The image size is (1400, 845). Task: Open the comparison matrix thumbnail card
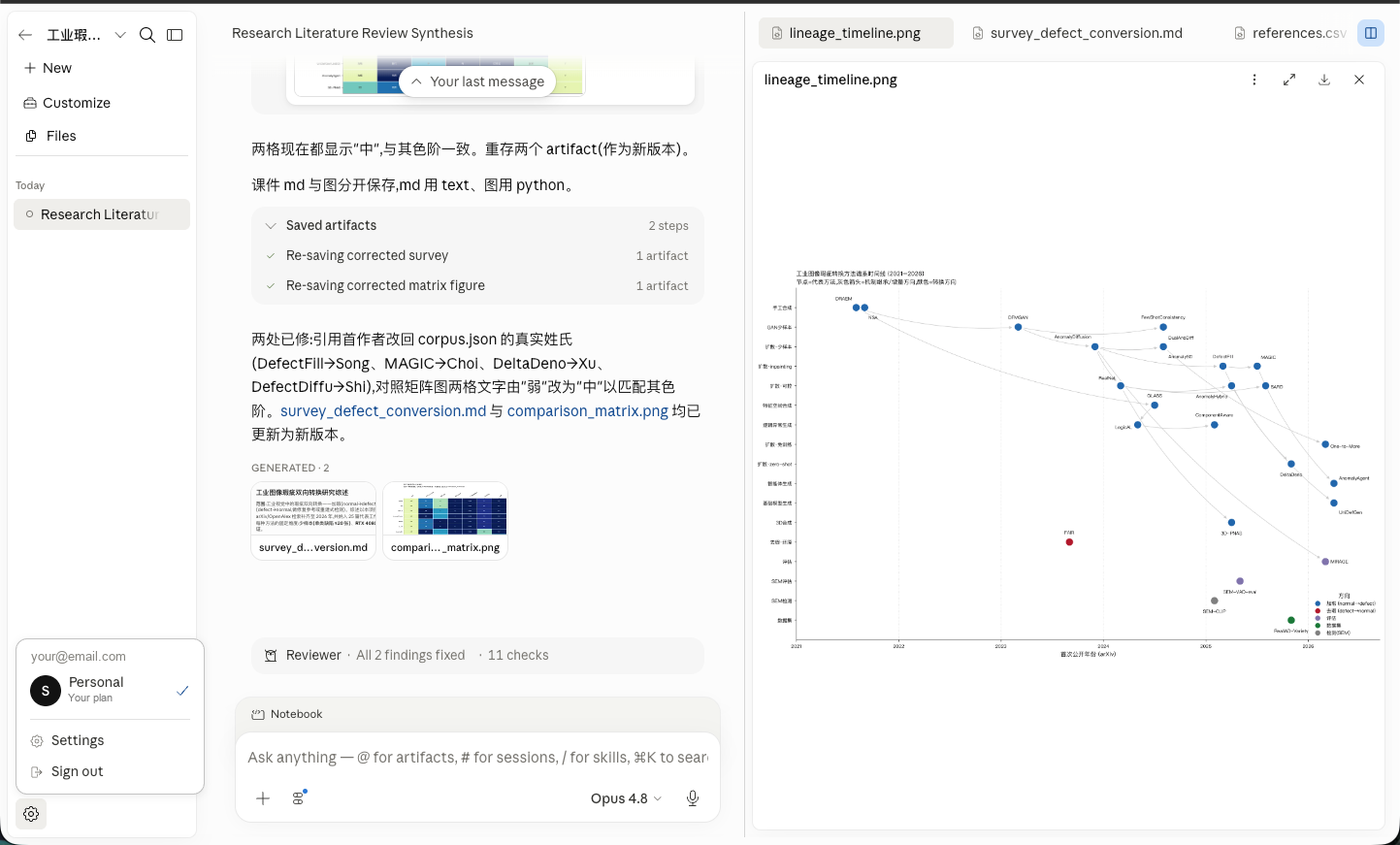coord(445,521)
